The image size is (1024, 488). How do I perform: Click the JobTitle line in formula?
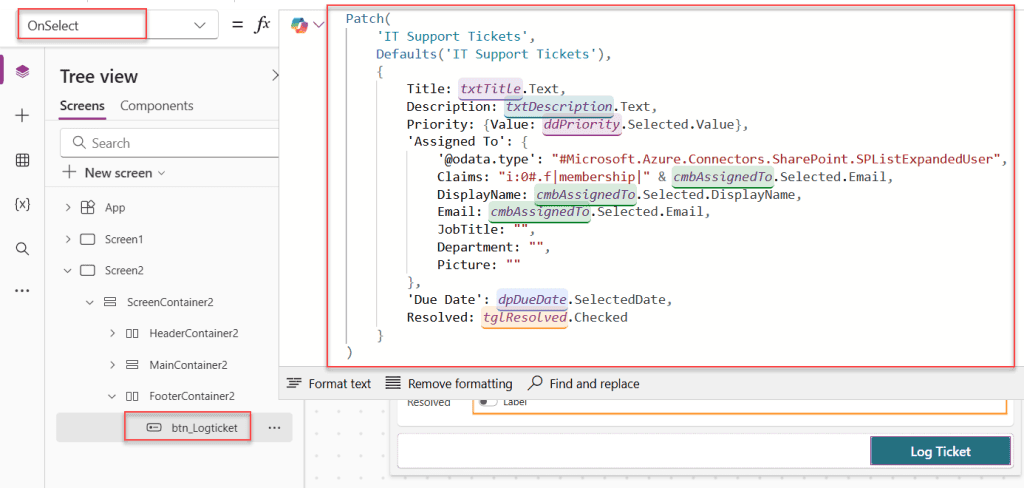487,229
